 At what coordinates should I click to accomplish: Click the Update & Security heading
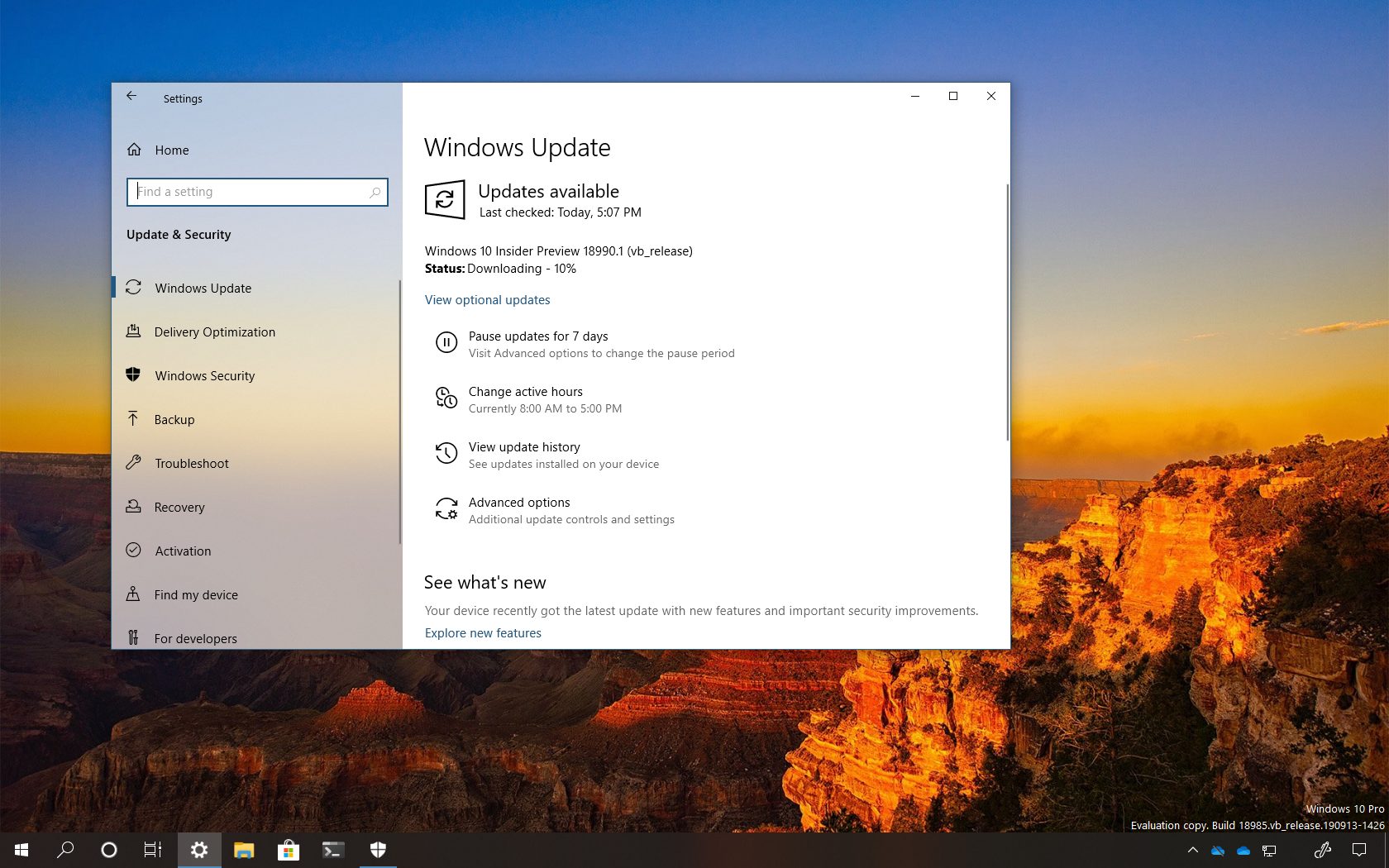pos(179,235)
